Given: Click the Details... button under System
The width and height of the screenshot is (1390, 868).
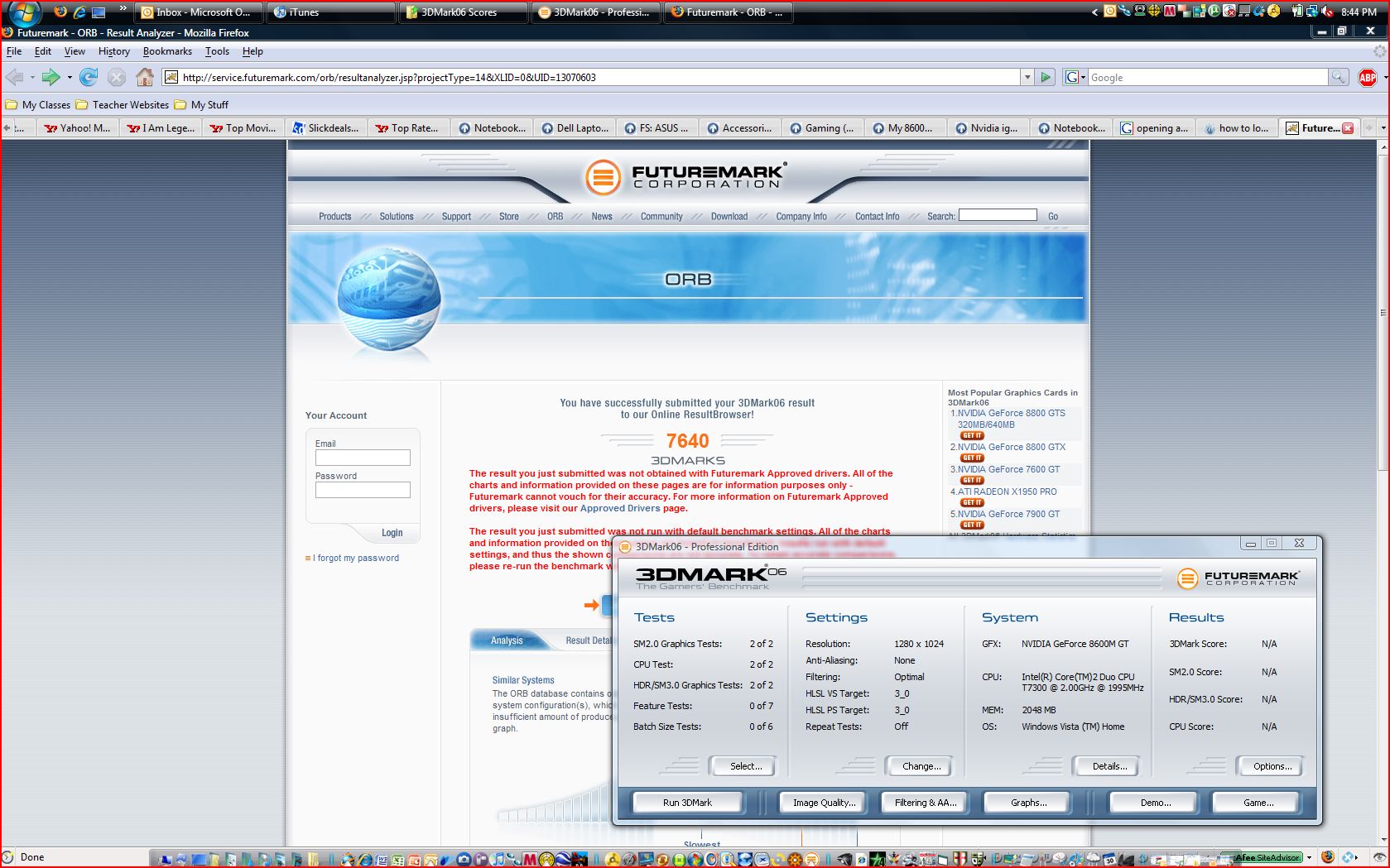Looking at the screenshot, I should click(x=1109, y=766).
